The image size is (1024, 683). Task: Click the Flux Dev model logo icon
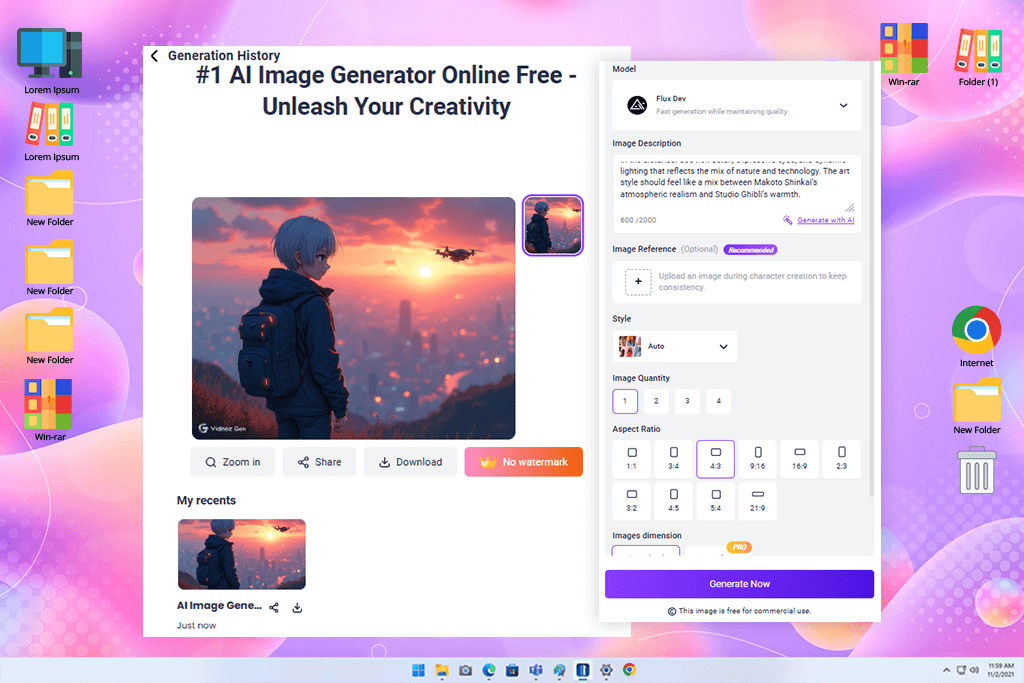637,104
